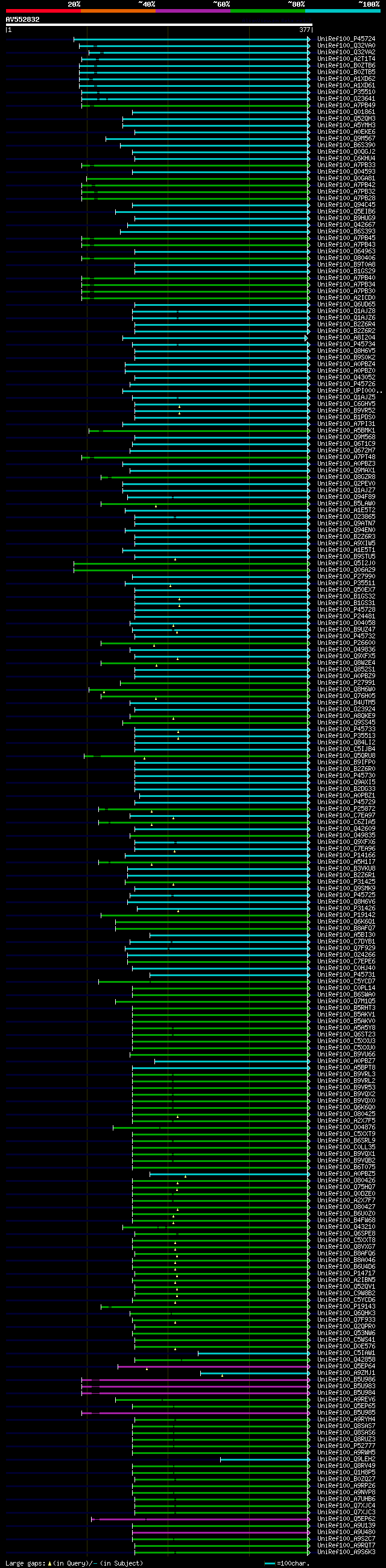Click the green ~80% identity color segment
Screen dimensions: 386x1568
(268, 11)
